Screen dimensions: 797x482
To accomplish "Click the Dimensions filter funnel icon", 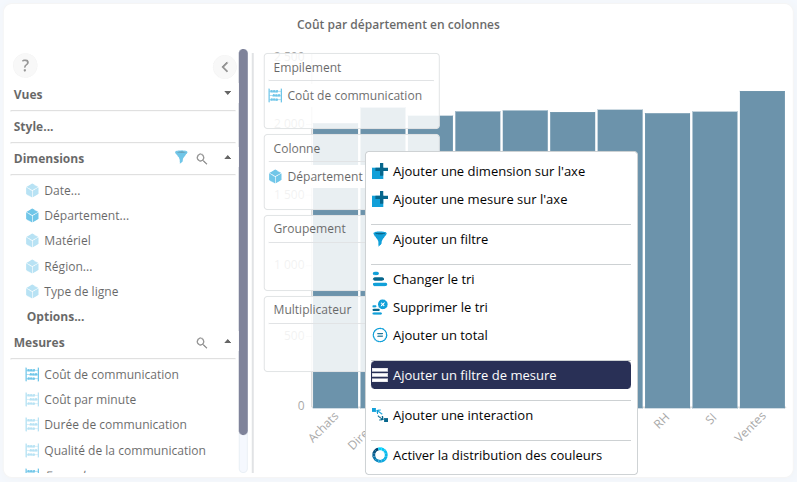I will 181,158.
